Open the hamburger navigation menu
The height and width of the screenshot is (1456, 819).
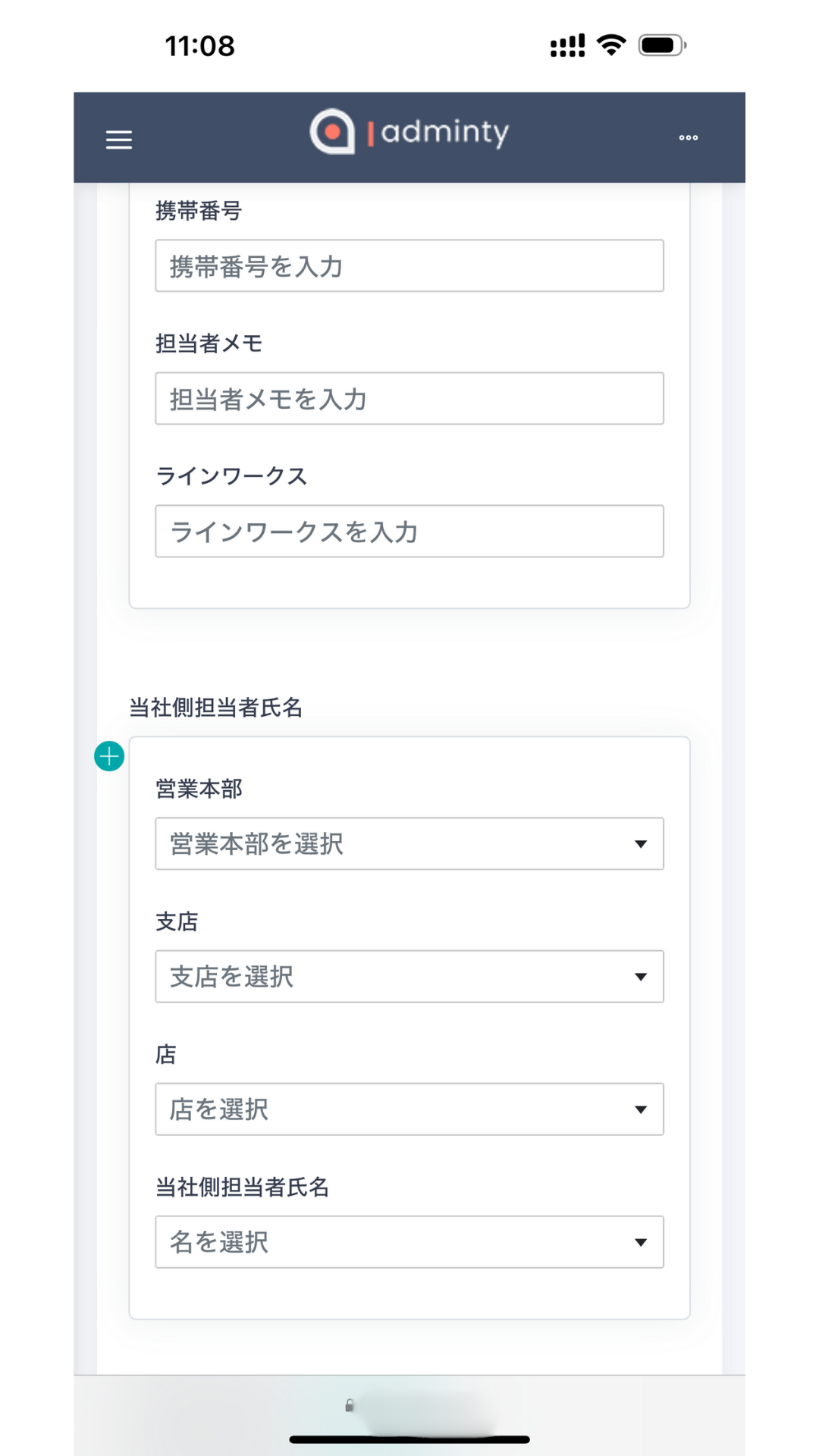pos(119,140)
